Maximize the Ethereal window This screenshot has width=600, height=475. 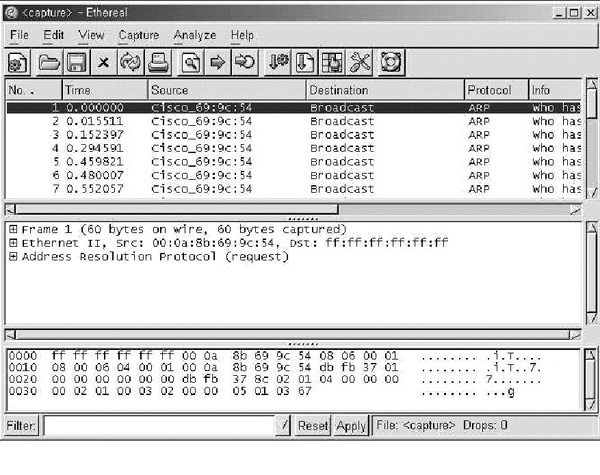tap(574, 13)
